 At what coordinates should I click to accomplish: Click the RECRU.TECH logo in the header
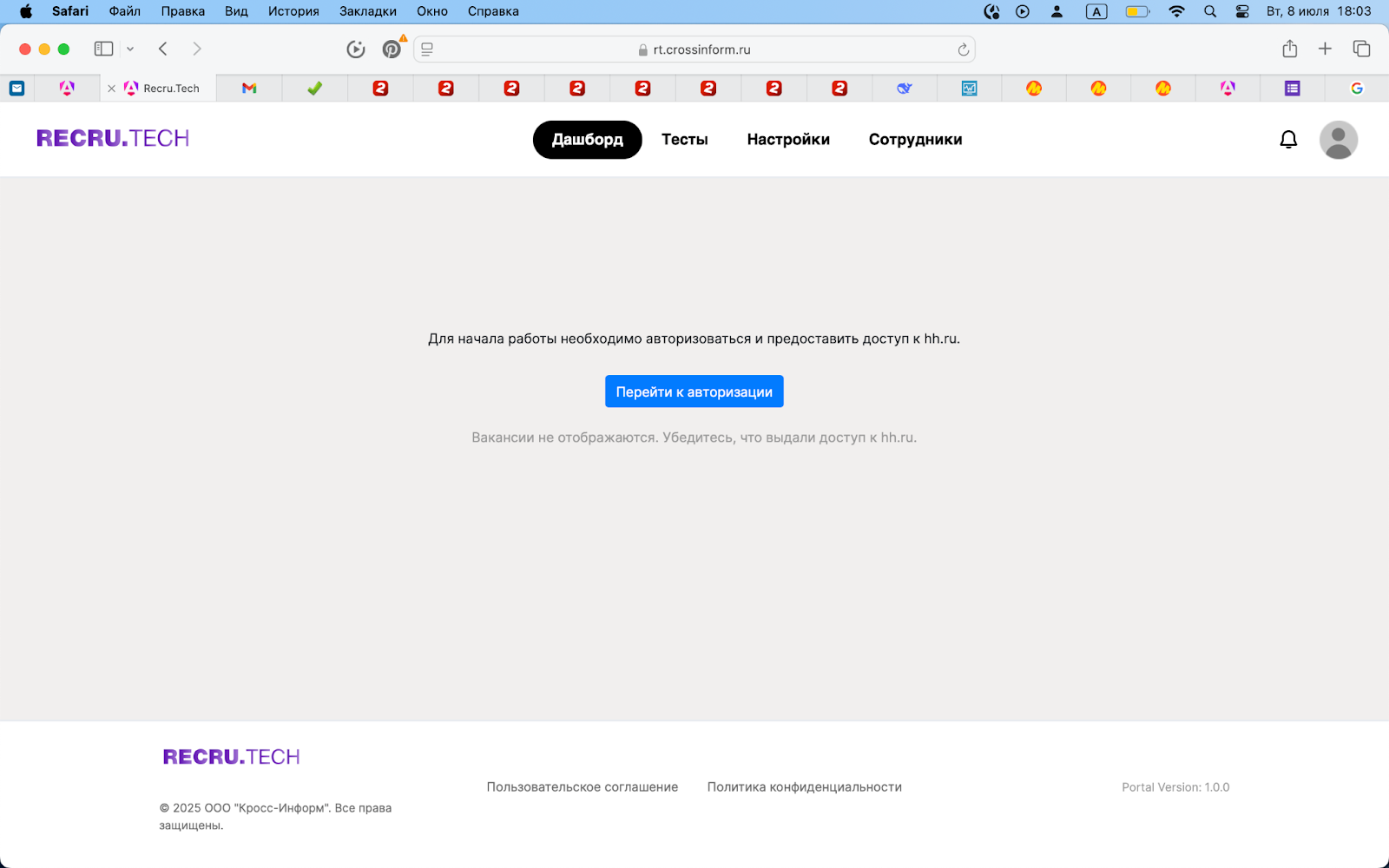click(113, 138)
